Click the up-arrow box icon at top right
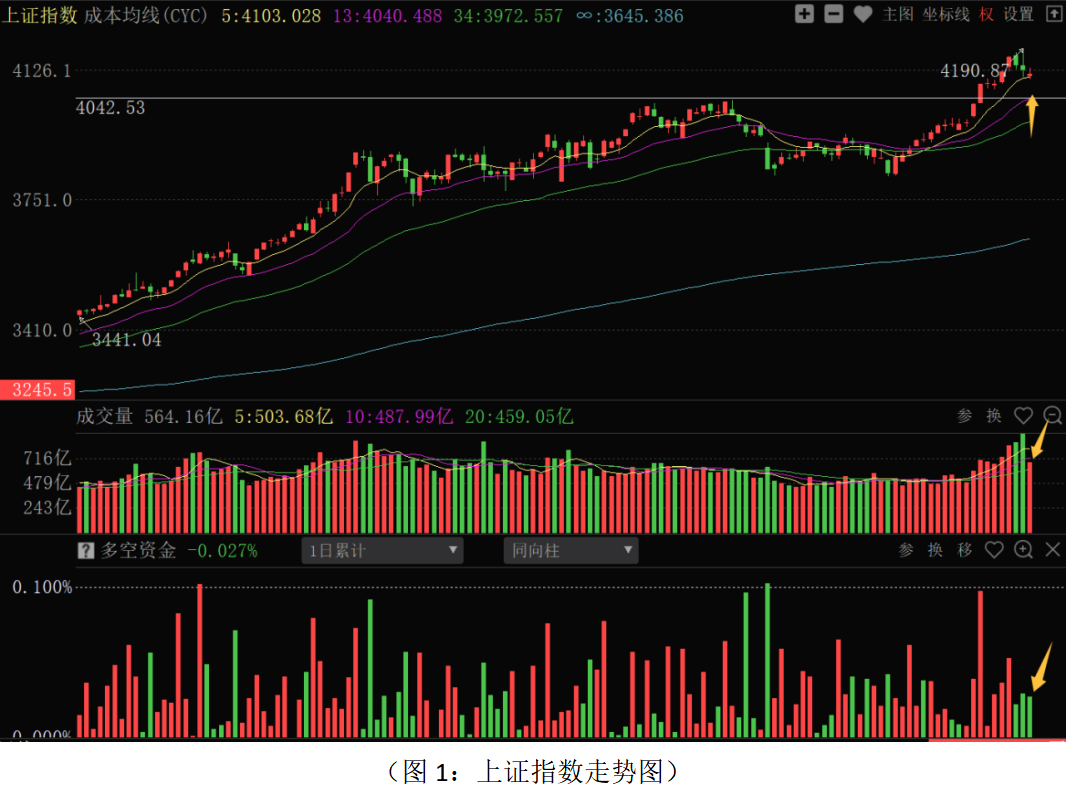Viewport: 1067px width, 793px height. tap(1052, 14)
